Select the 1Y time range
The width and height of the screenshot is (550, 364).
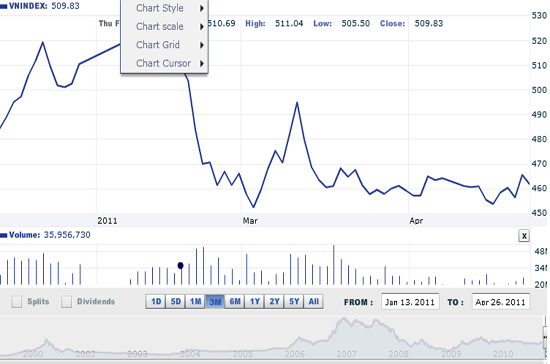coord(255,302)
